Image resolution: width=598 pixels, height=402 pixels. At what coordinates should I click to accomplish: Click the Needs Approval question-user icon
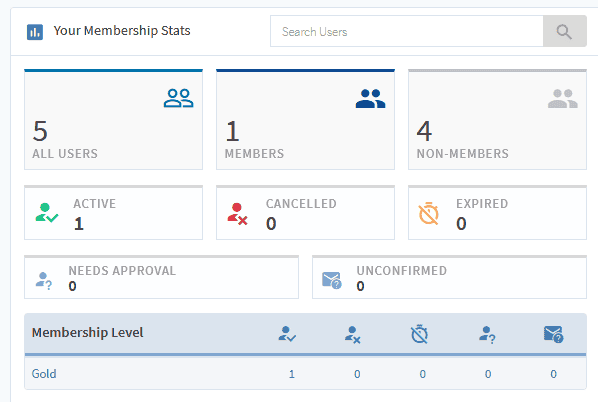43,281
